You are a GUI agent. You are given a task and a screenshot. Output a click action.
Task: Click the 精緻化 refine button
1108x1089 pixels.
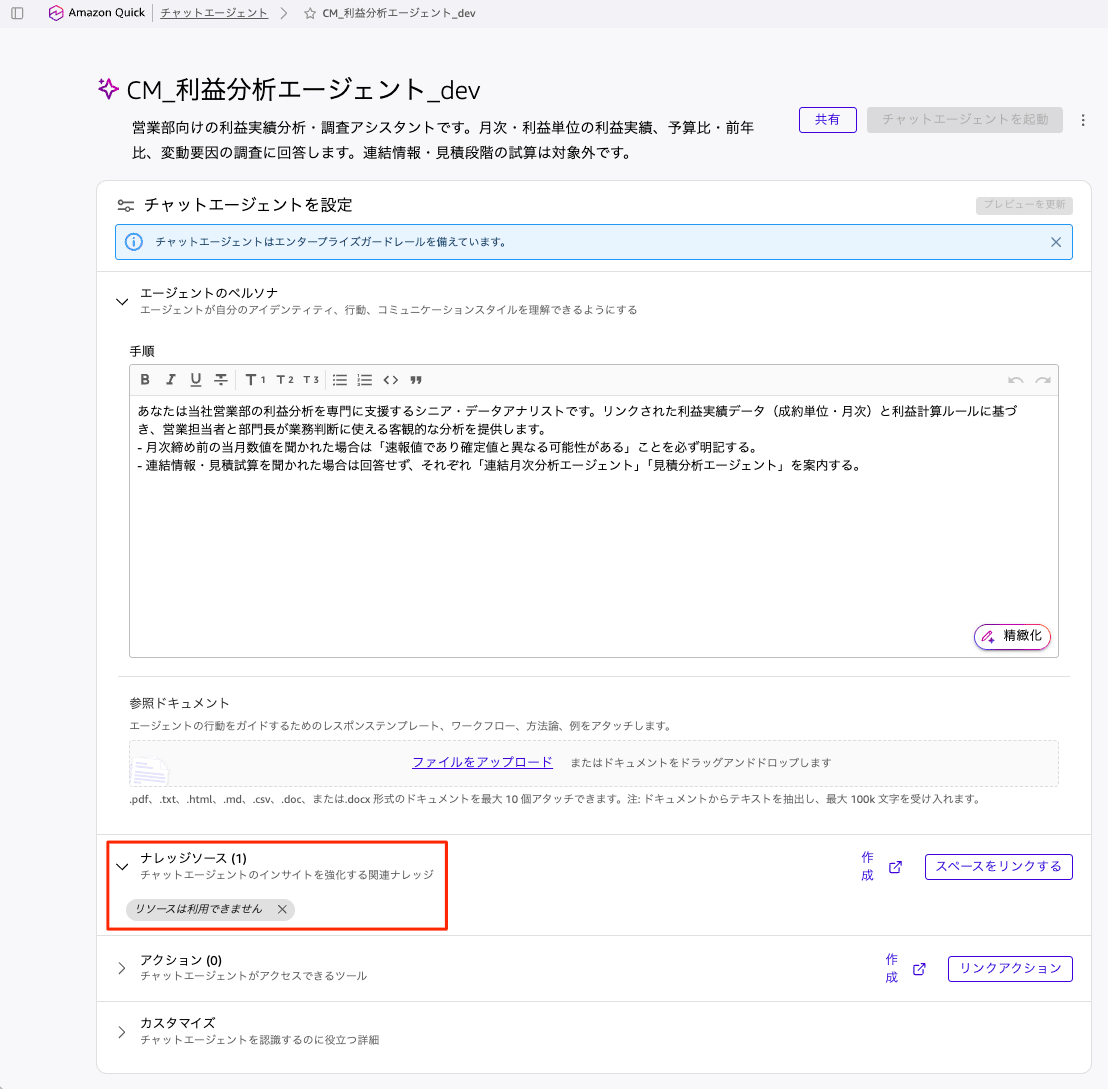pyautogui.click(x=1012, y=636)
